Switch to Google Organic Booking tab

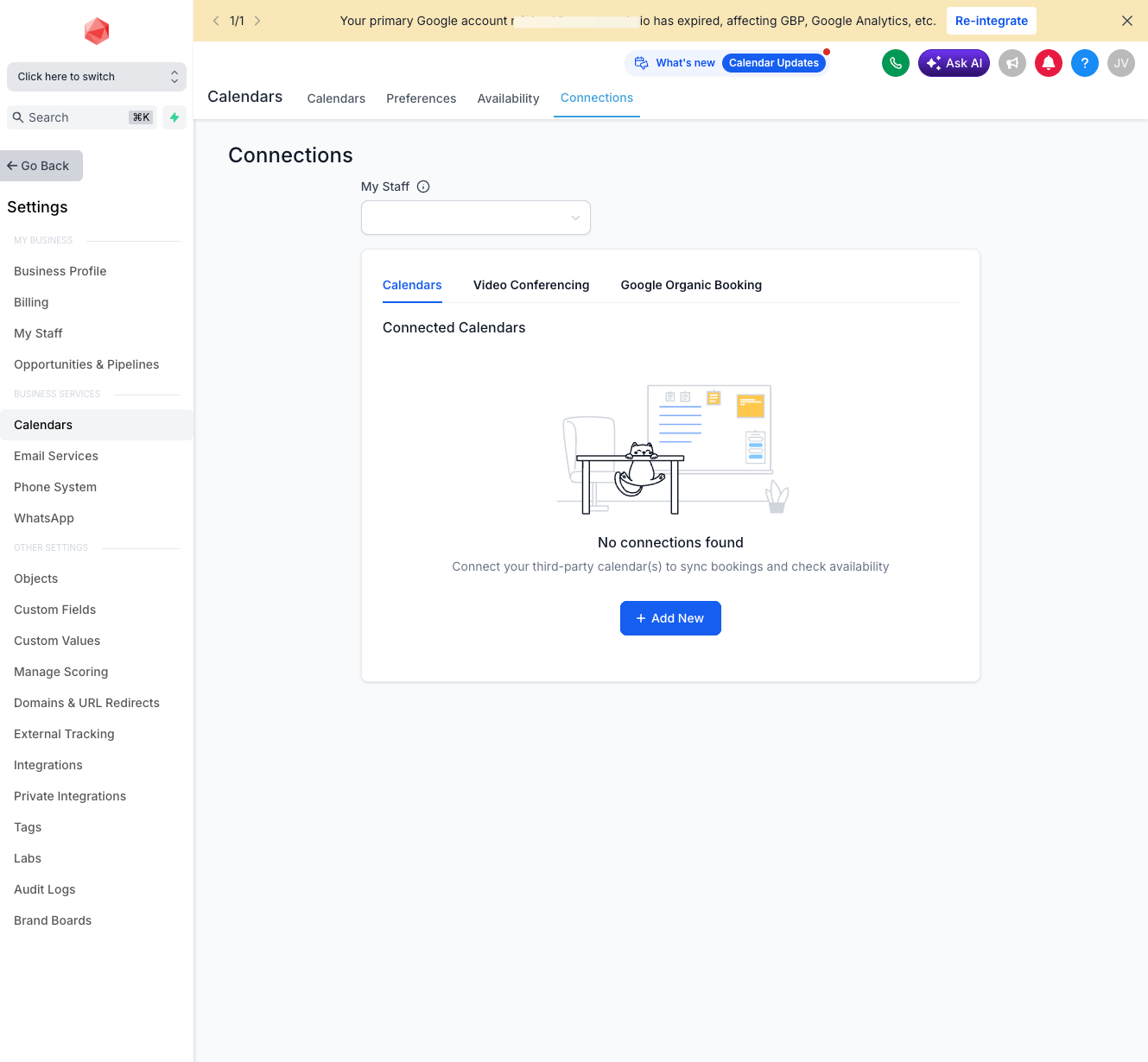click(x=691, y=285)
